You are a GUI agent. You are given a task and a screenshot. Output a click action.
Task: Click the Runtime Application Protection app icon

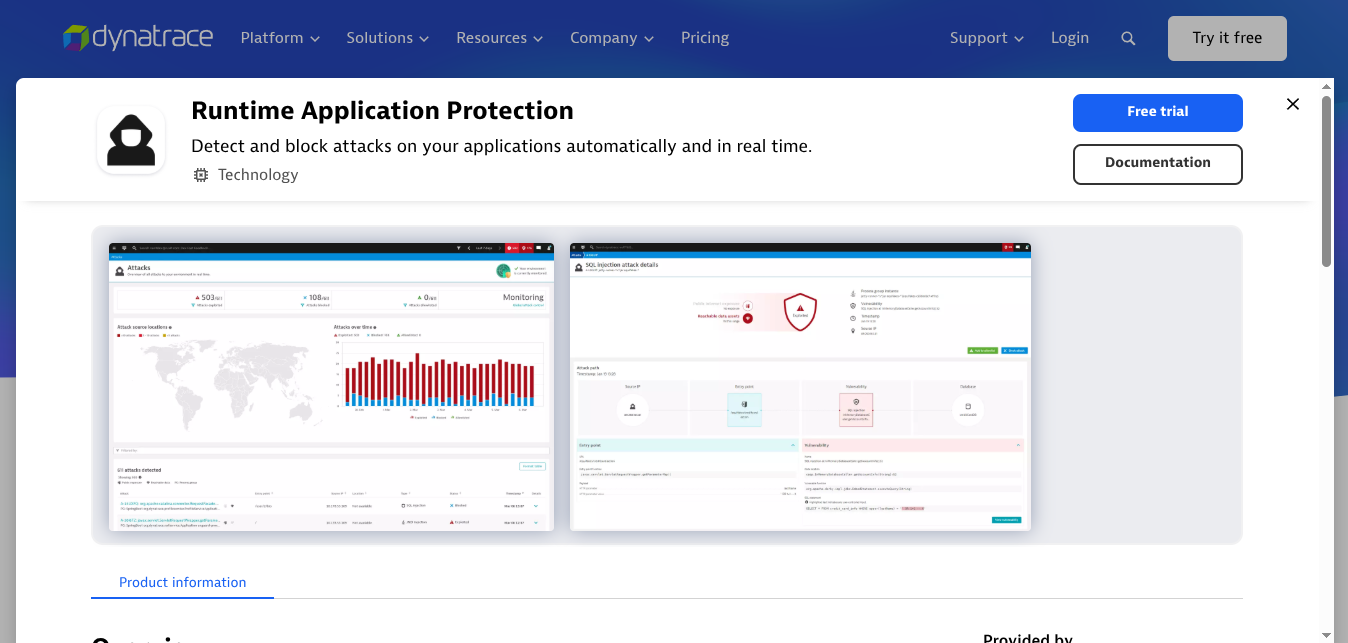pyautogui.click(x=130, y=139)
